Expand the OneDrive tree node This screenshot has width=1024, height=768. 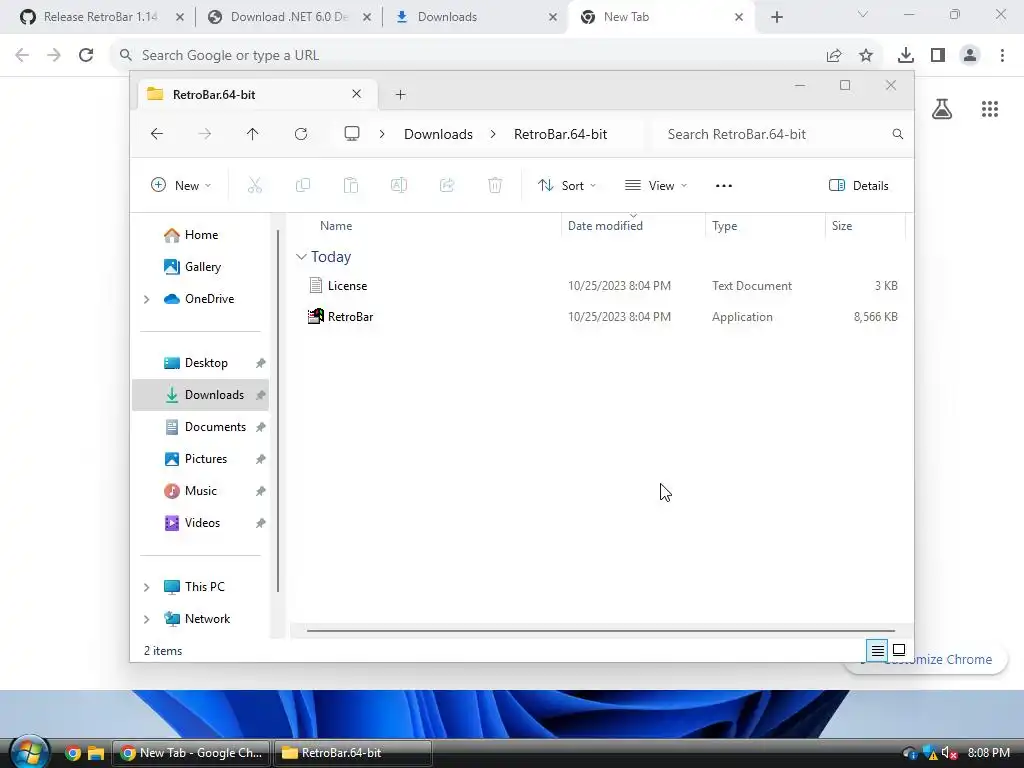146,299
